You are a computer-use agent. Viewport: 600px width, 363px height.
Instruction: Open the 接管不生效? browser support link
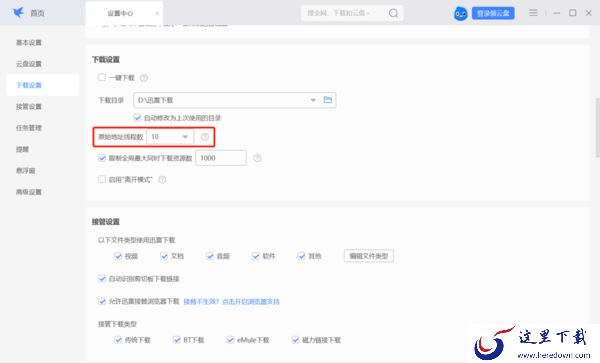point(231,302)
